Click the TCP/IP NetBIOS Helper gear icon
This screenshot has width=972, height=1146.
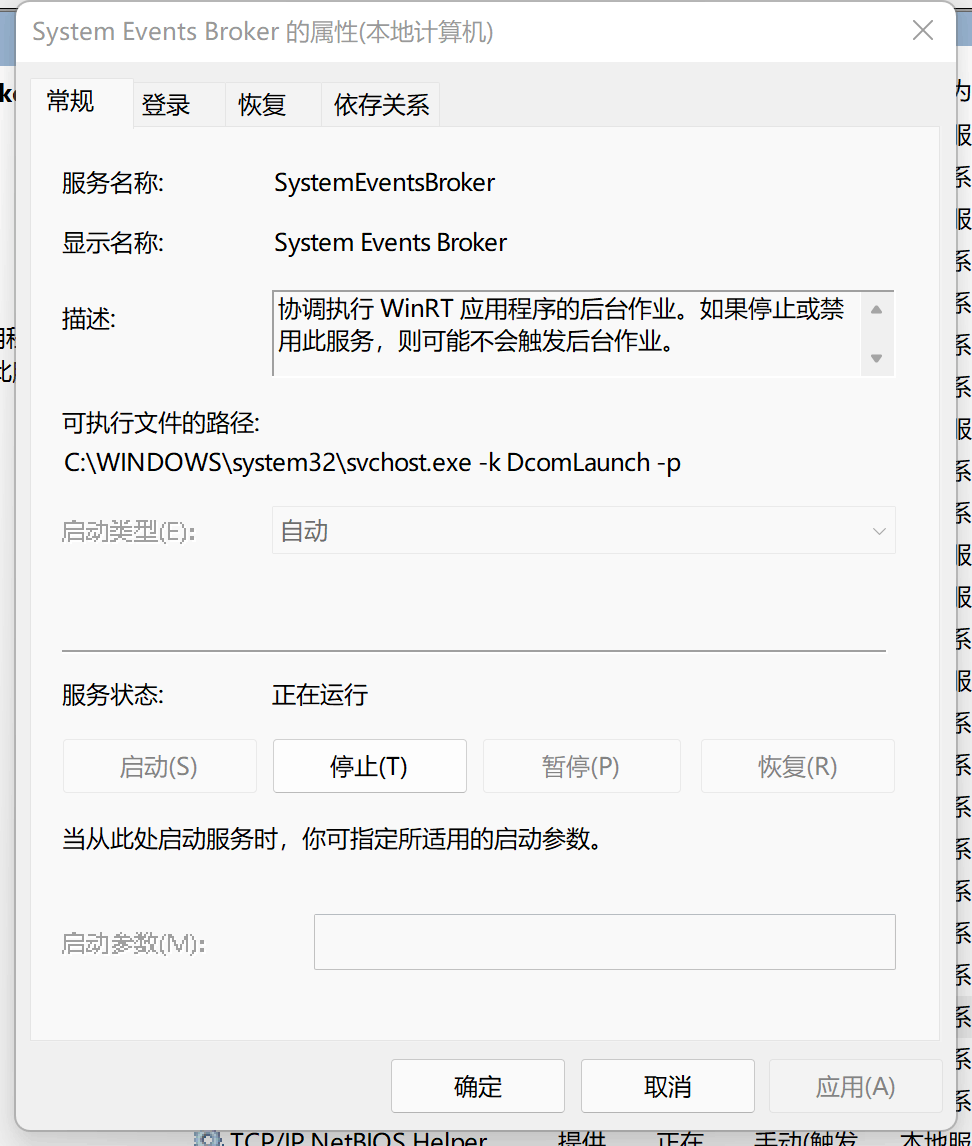pos(208,1139)
